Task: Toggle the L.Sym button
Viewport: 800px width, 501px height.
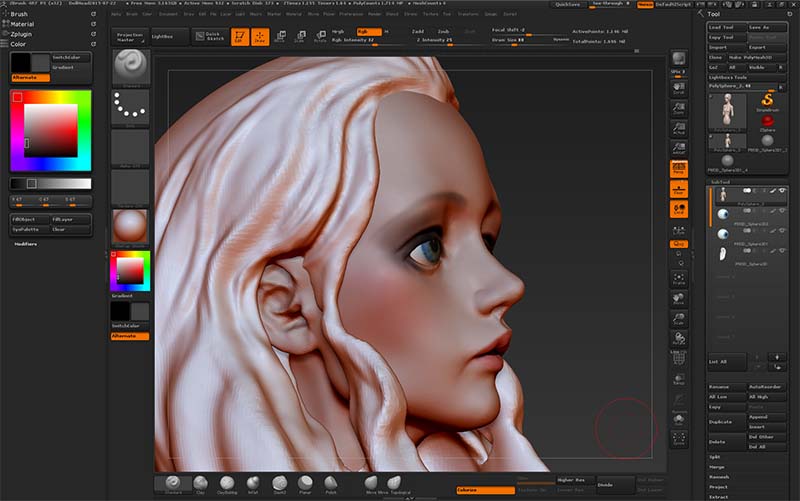Action: tap(679, 231)
